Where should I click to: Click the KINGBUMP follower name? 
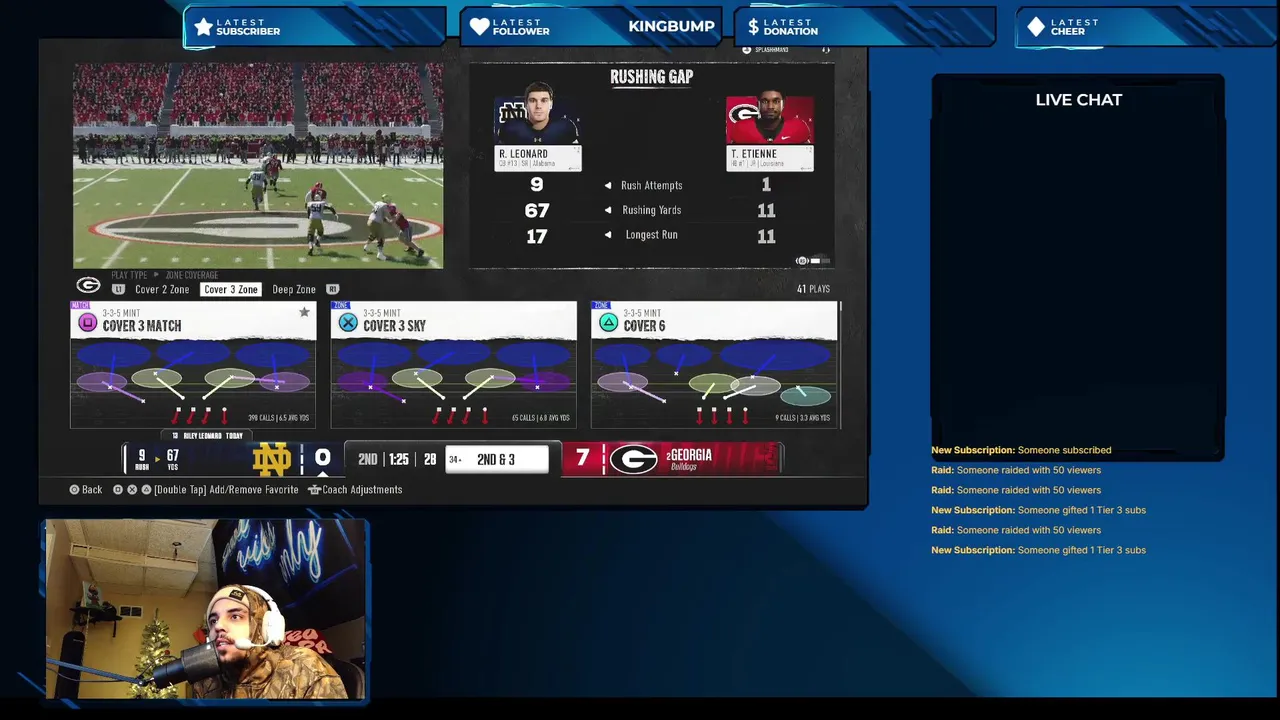671,26
